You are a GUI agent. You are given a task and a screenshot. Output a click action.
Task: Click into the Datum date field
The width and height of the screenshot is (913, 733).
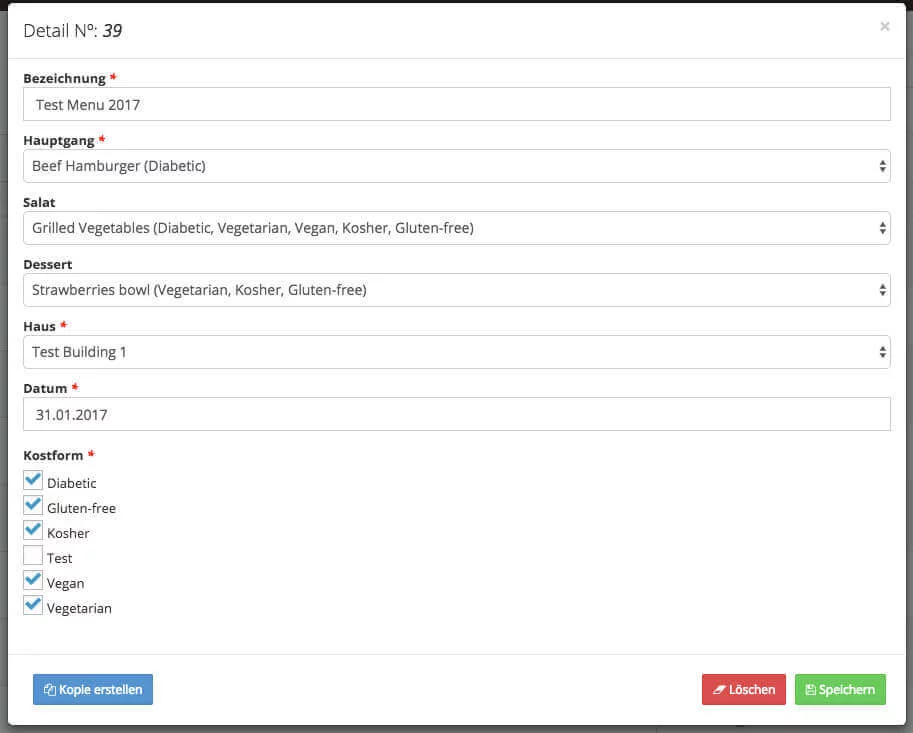tap(456, 414)
